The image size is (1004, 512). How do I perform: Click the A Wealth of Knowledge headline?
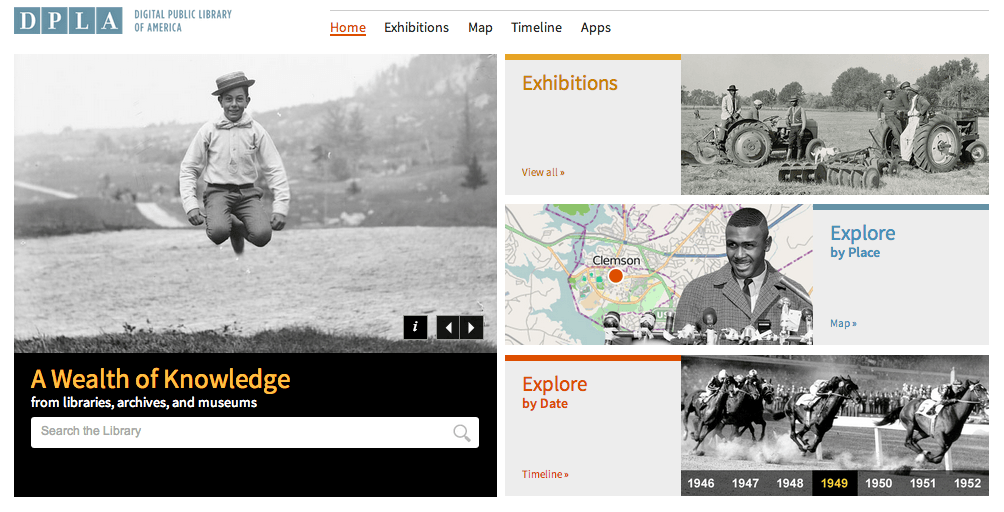click(x=161, y=380)
